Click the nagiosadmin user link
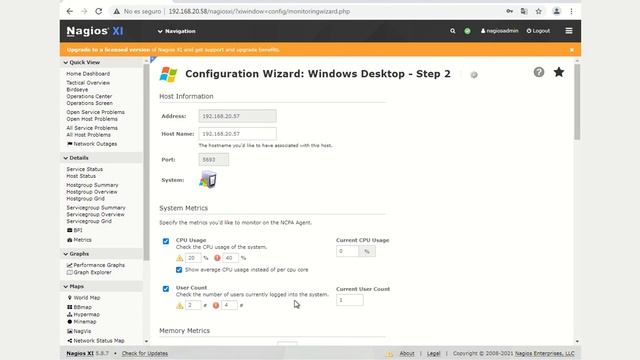The image size is (640, 360). tap(500, 31)
